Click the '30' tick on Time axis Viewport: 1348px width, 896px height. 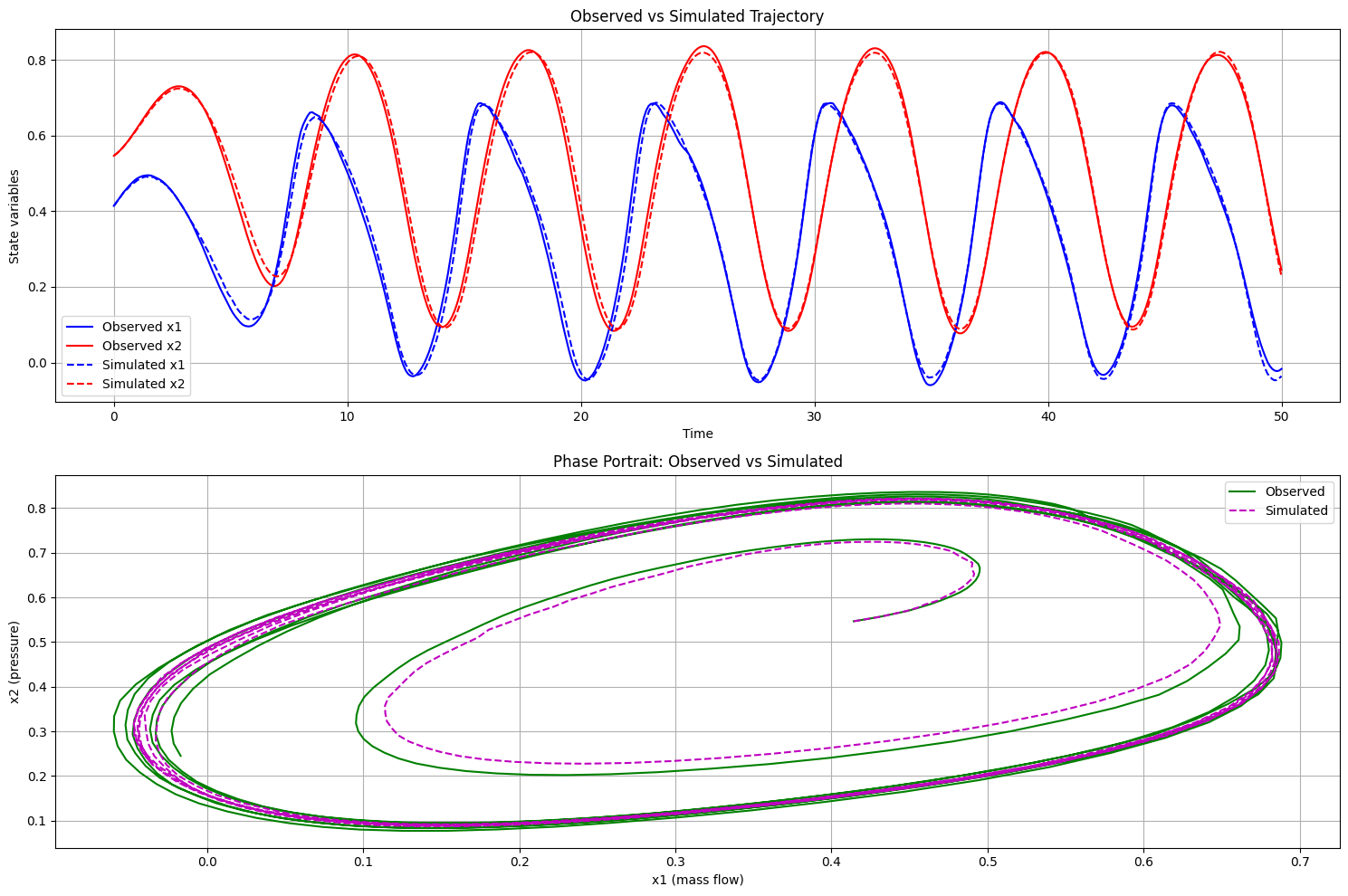coord(814,415)
